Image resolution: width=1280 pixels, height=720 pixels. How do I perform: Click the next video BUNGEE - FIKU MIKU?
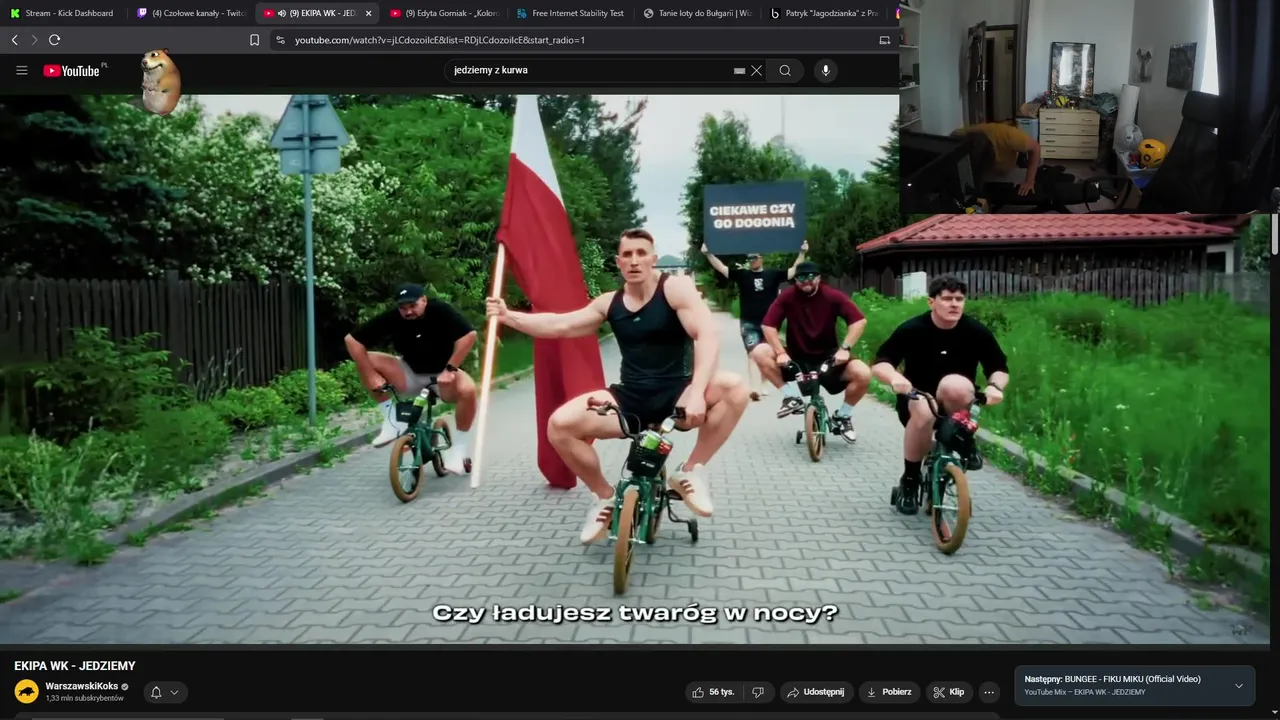tap(1112, 679)
